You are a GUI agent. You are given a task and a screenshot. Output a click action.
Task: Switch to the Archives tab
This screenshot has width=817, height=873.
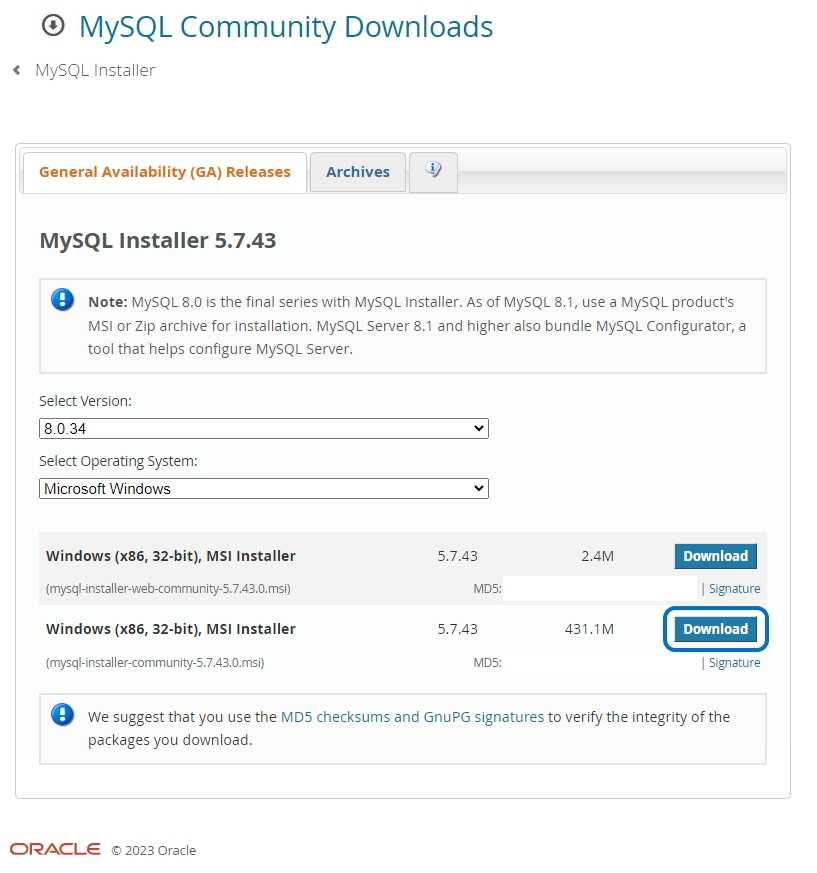(358, 172)
